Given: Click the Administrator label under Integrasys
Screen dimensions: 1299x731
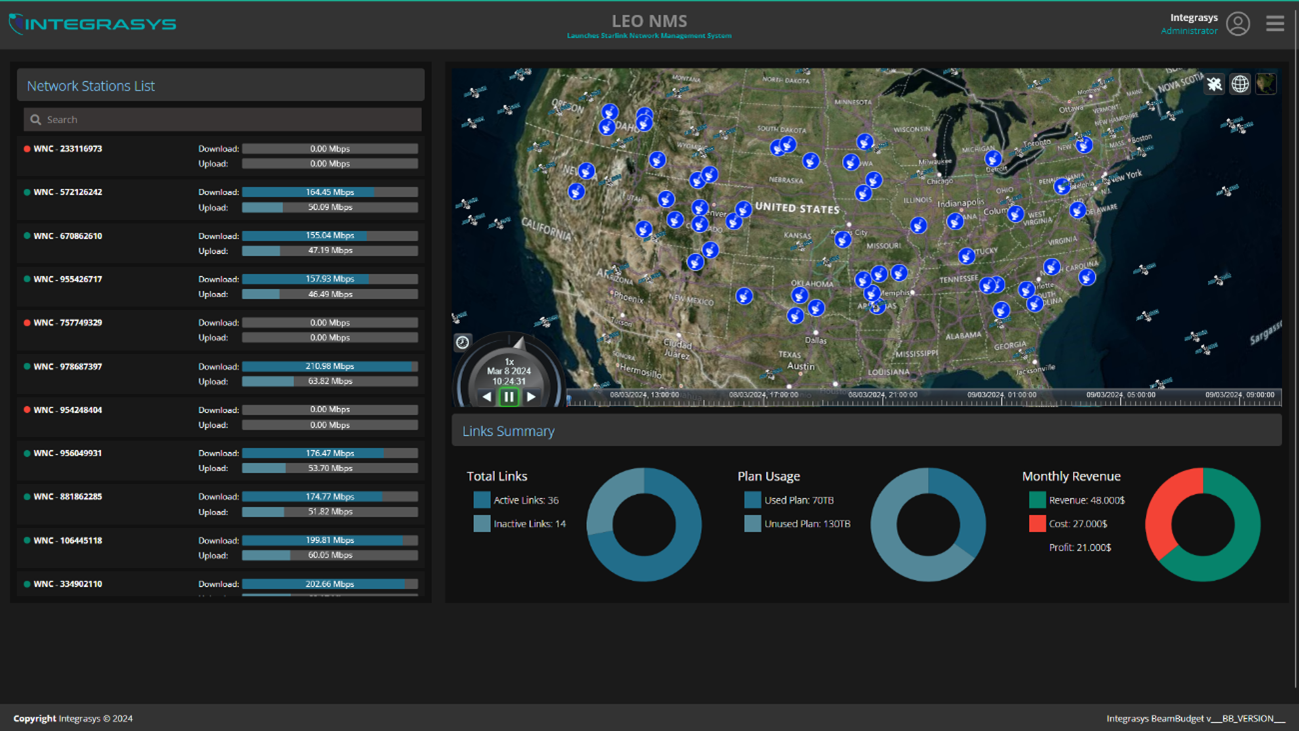Looking at the screenshot, I should tap(1190, 30).
